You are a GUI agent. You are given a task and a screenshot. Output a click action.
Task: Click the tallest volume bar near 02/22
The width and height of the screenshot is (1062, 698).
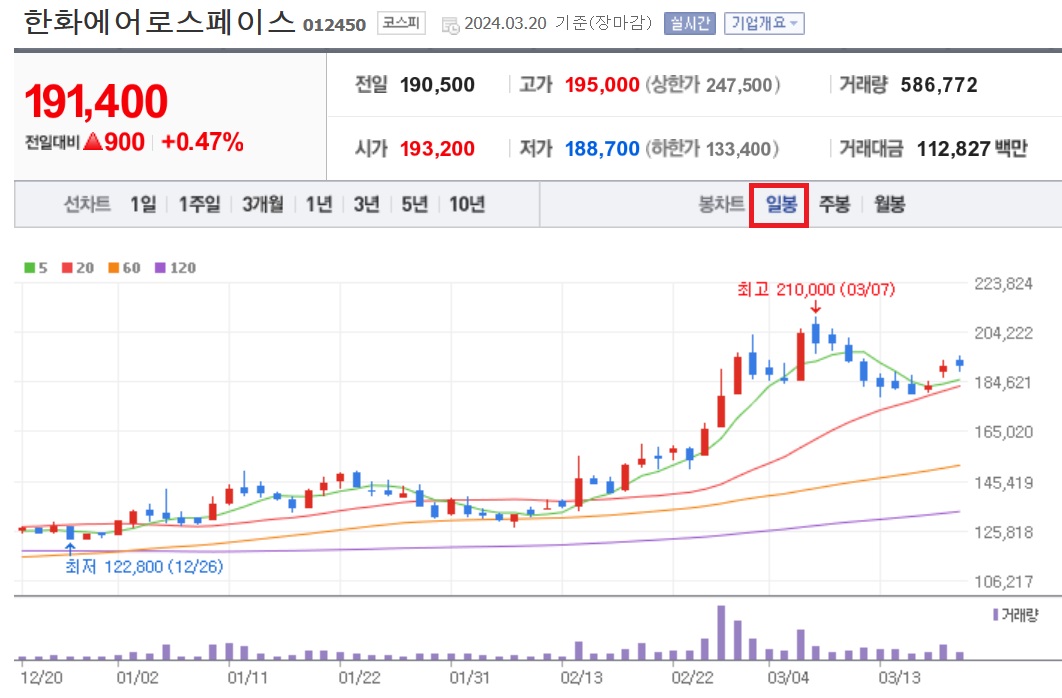tap(721, 633)
